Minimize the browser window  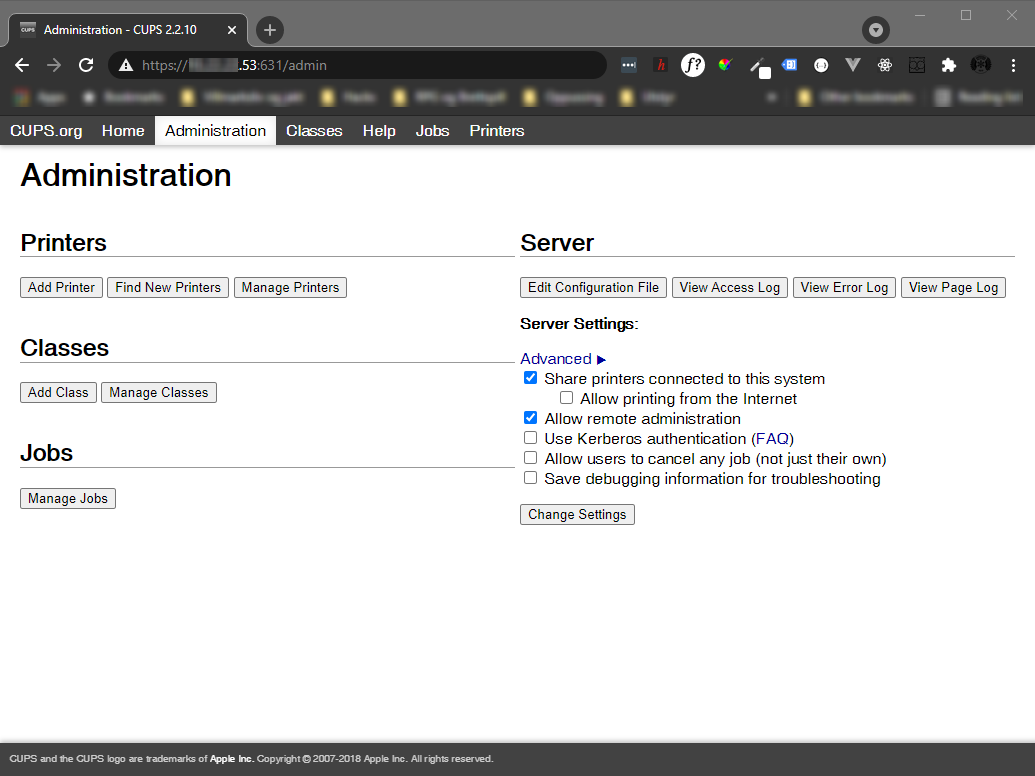point(920,15)
